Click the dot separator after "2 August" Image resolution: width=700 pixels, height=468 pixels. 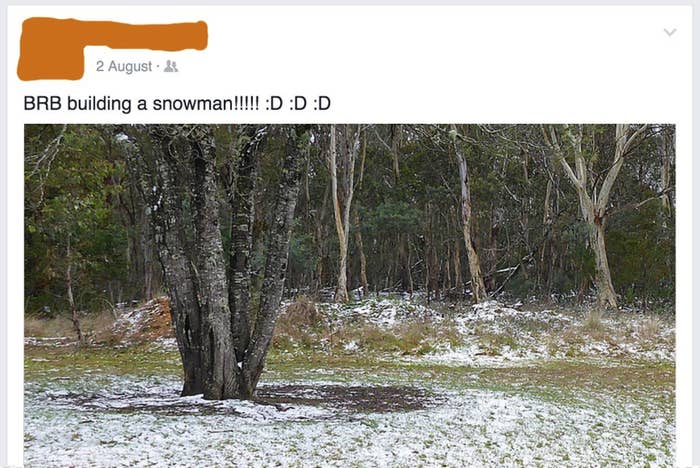[x=158, y=67]
